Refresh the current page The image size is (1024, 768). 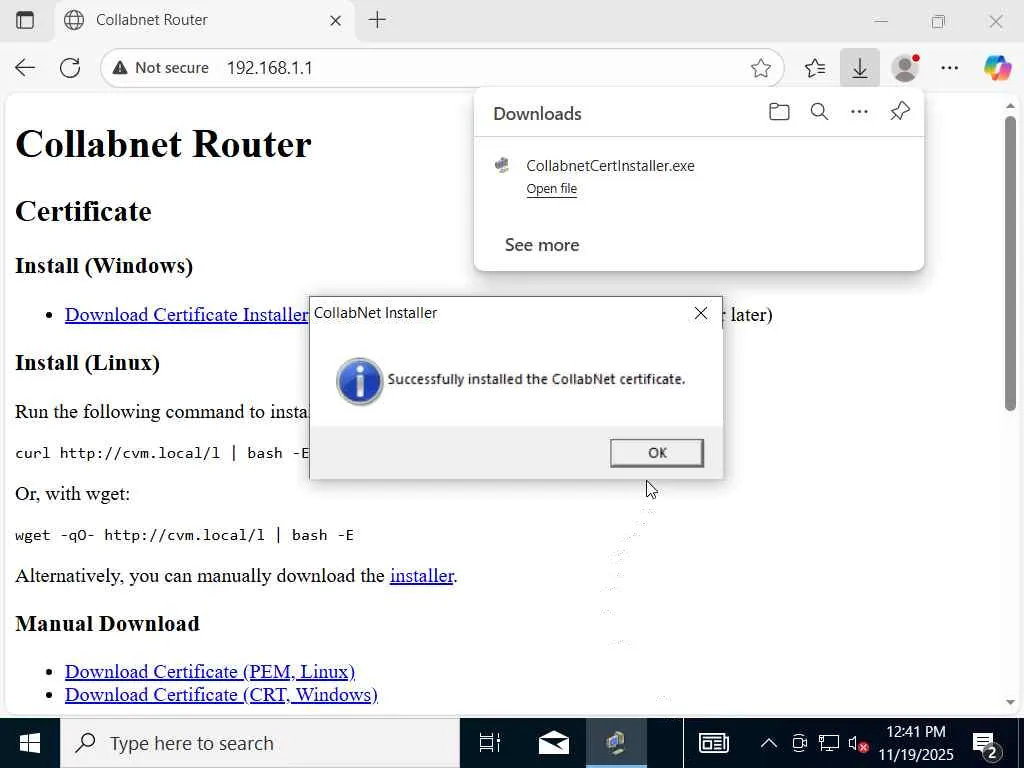point(70,67)
